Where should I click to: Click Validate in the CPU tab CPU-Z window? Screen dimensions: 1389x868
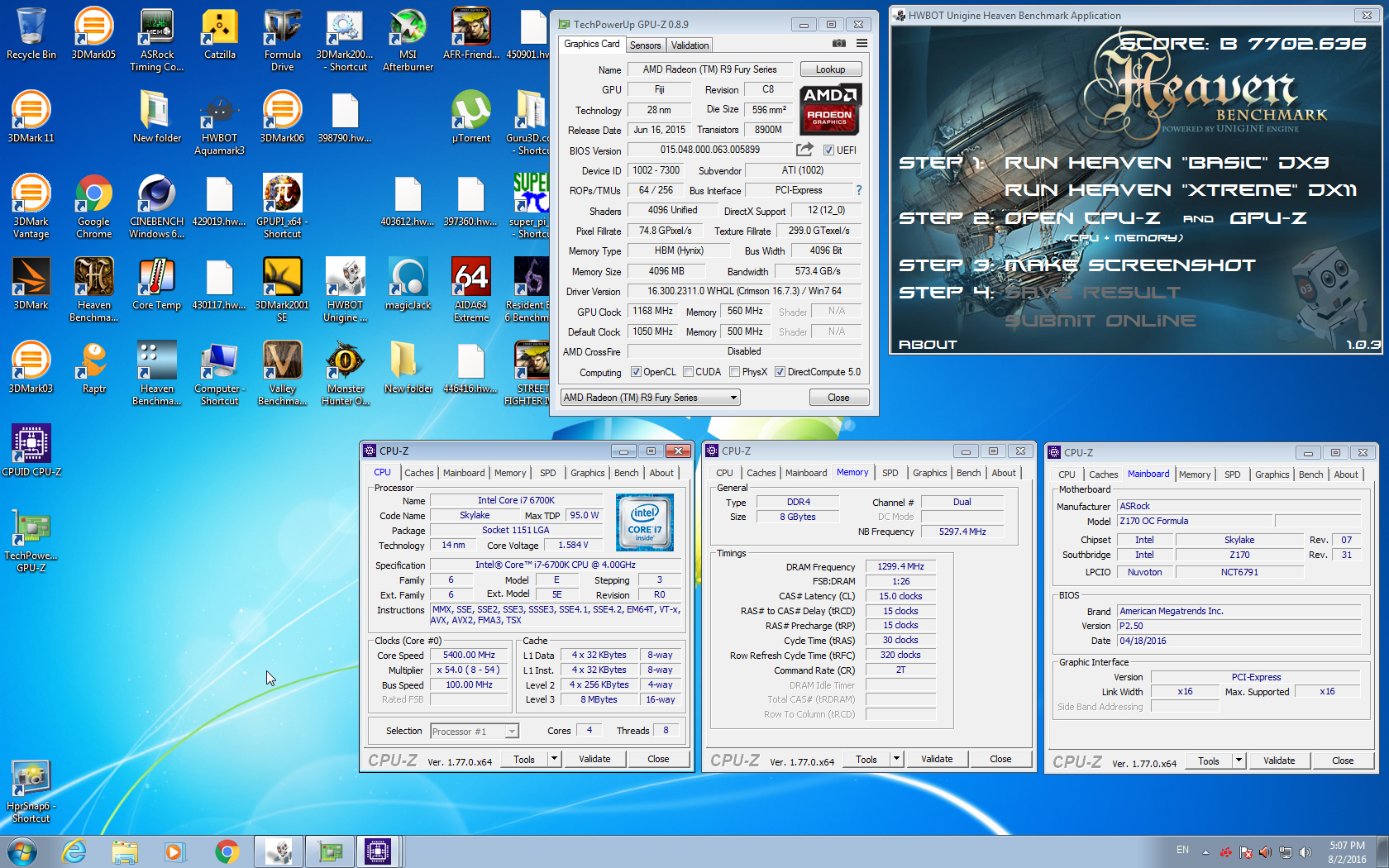(x=594, y=759)
